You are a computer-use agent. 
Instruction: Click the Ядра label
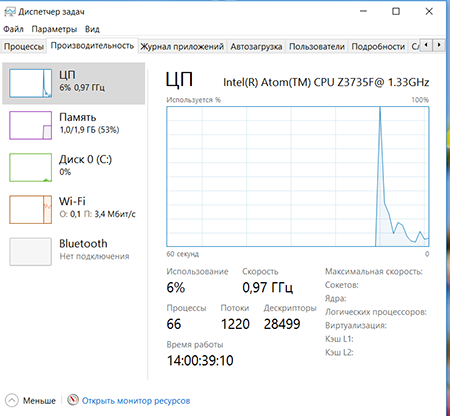(335, 298)
